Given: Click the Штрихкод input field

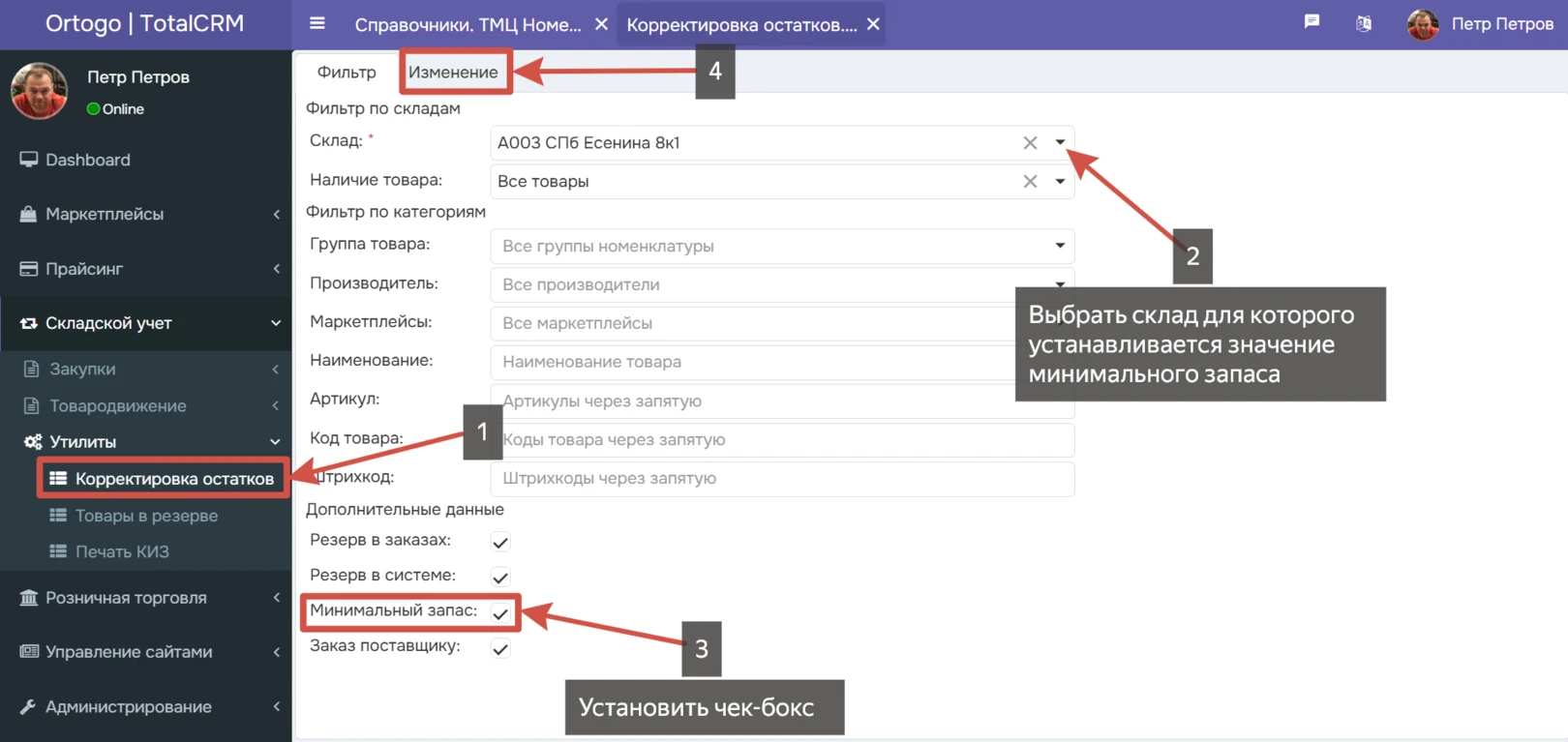Looking at the screenshot, I should tap(782, 478).
